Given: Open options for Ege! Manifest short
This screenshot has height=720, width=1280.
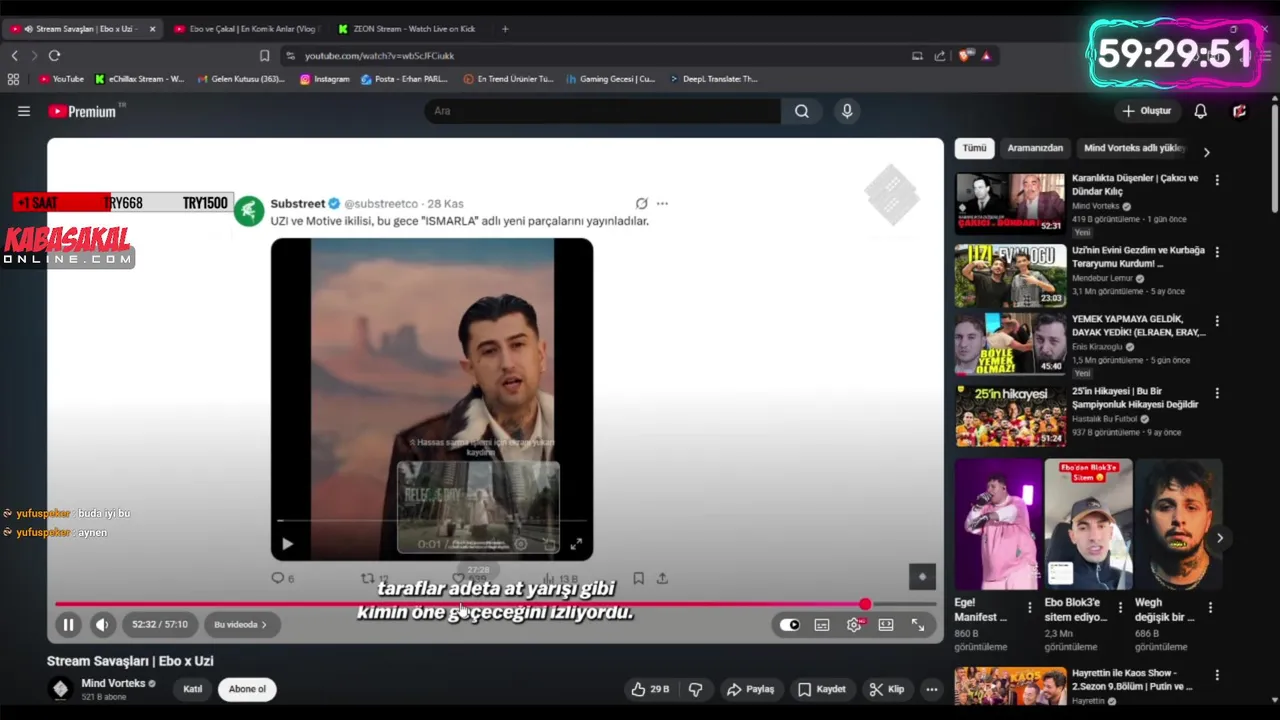Looking at the screenshot, I should (x=1030, y=607).
